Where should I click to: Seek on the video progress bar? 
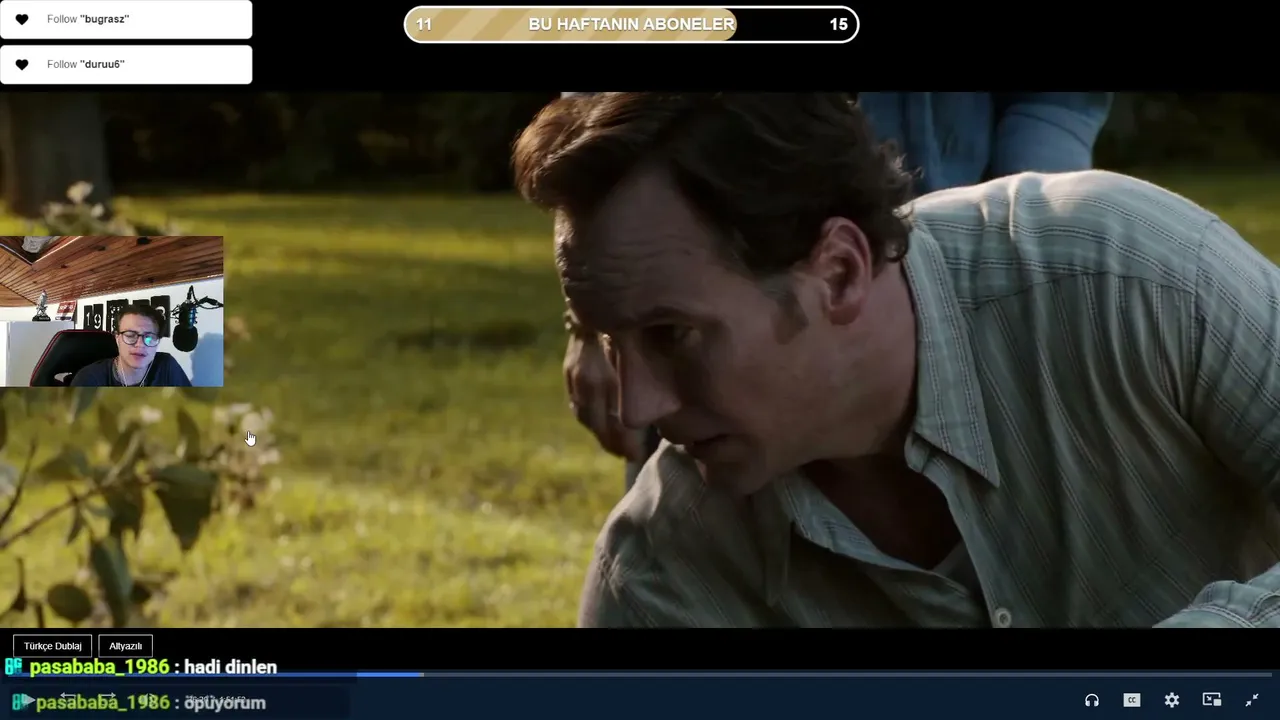(x=640, y=674)
